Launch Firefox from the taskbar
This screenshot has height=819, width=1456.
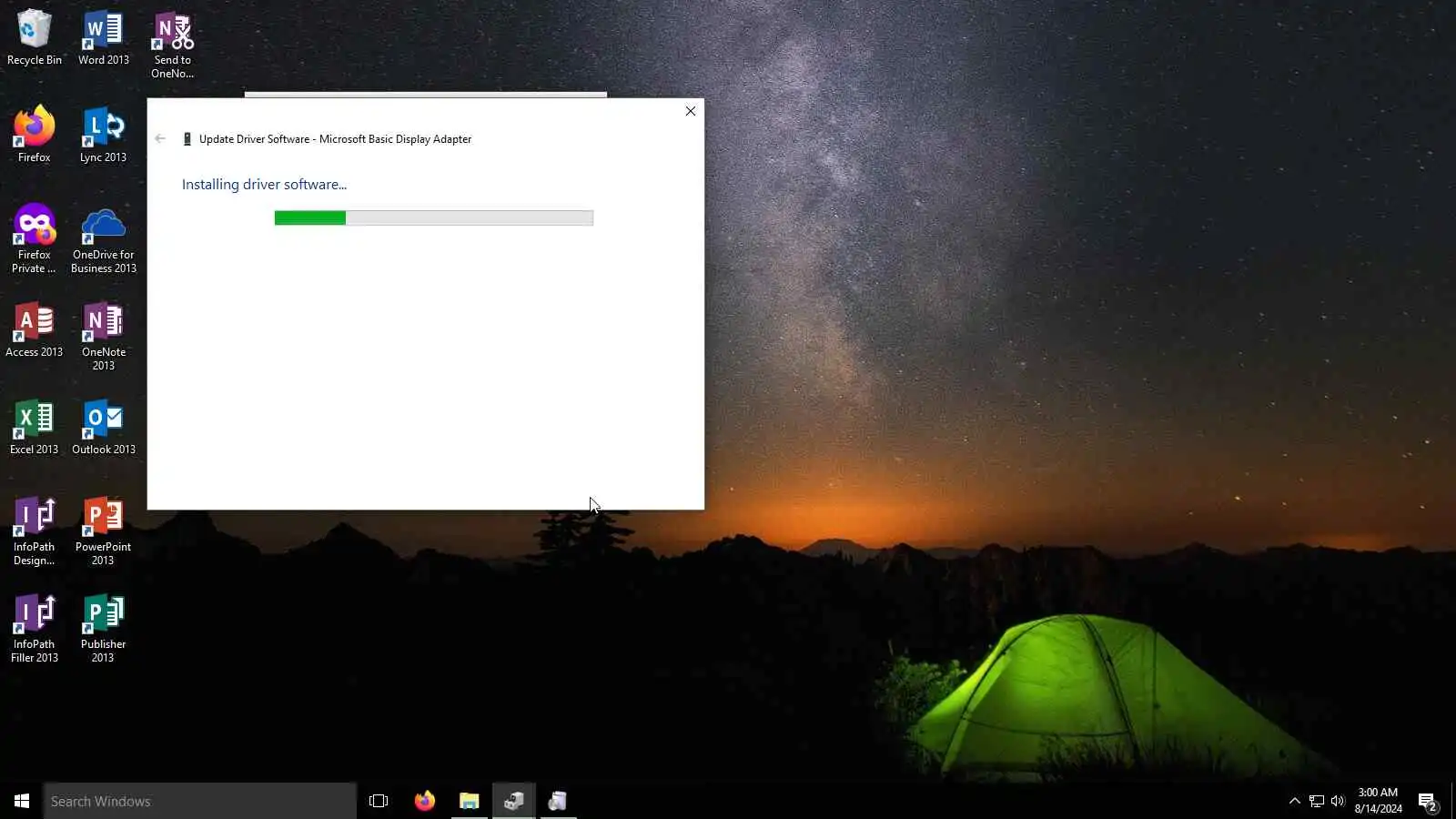[x=425, y=801]
